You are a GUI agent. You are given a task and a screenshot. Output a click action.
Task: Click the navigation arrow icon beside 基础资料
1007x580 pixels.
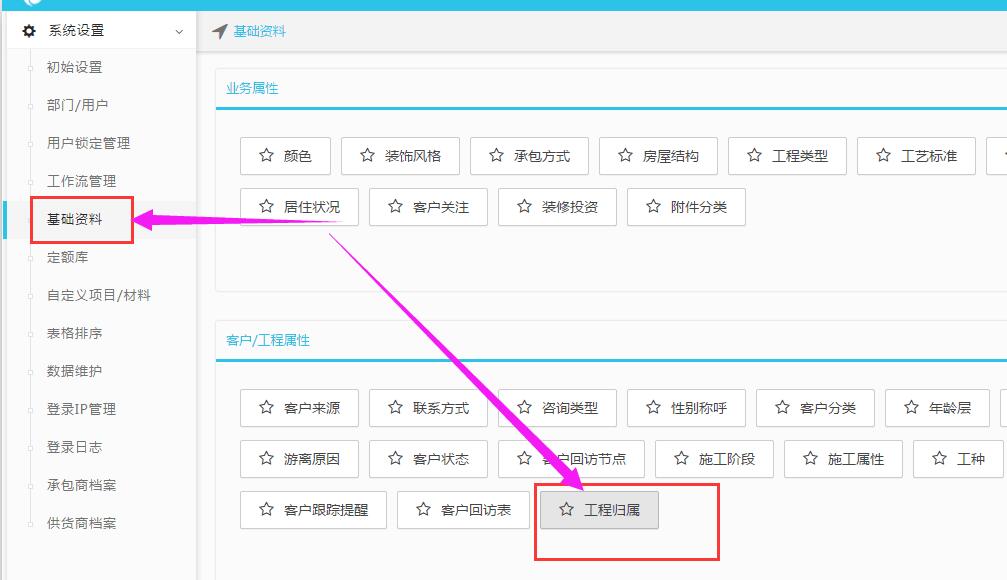point(220,31)
